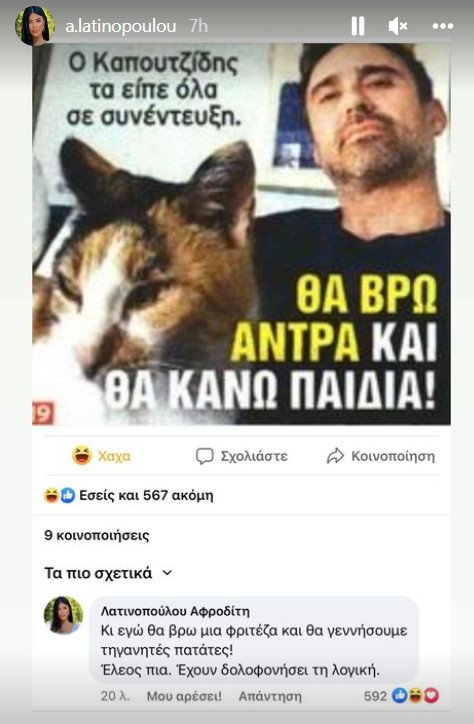474x724 pixels.
Task: Click the laughing emoji reaction icon under post
Action: click(51, 495)
